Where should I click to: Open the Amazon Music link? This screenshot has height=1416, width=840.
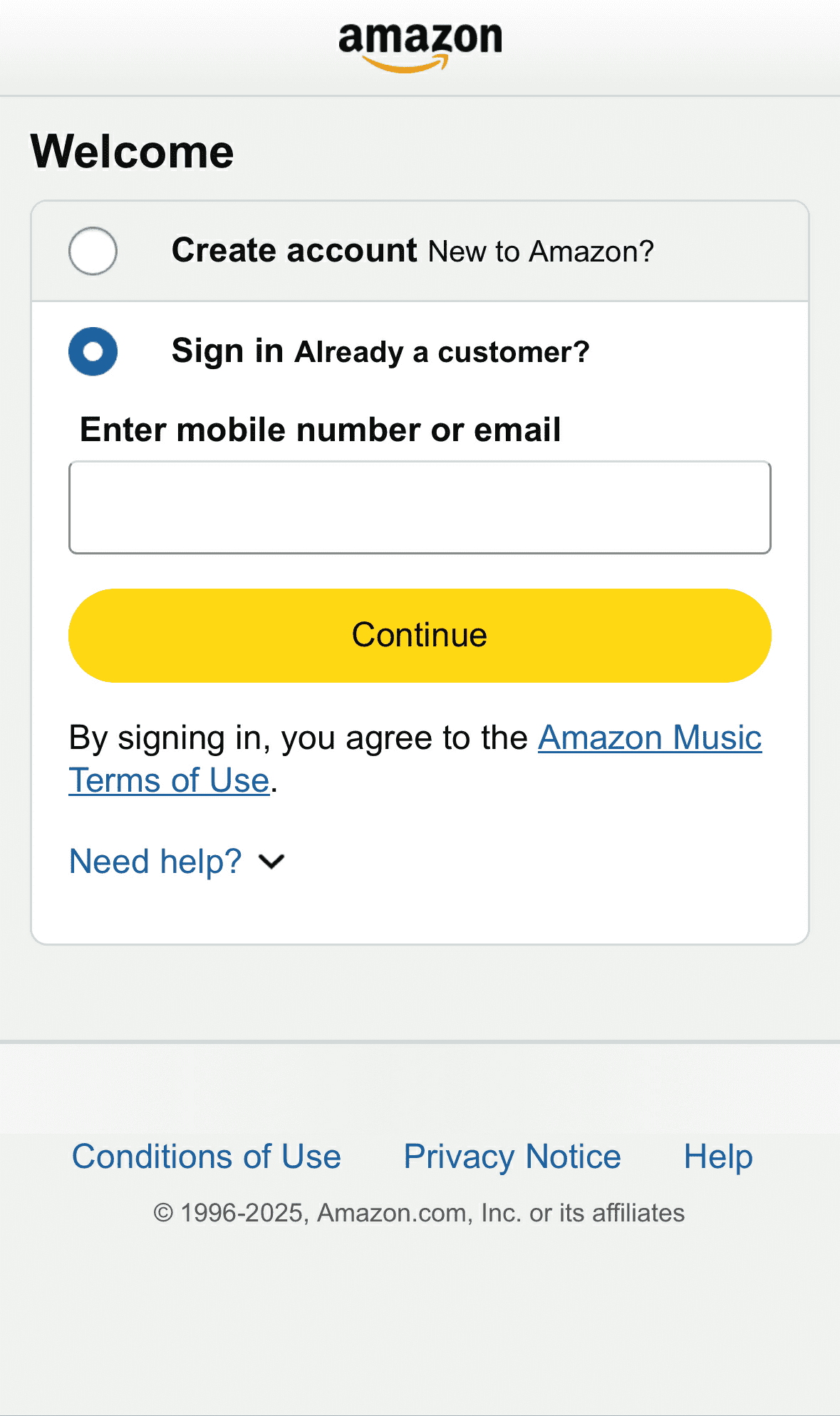click(649, 738)
